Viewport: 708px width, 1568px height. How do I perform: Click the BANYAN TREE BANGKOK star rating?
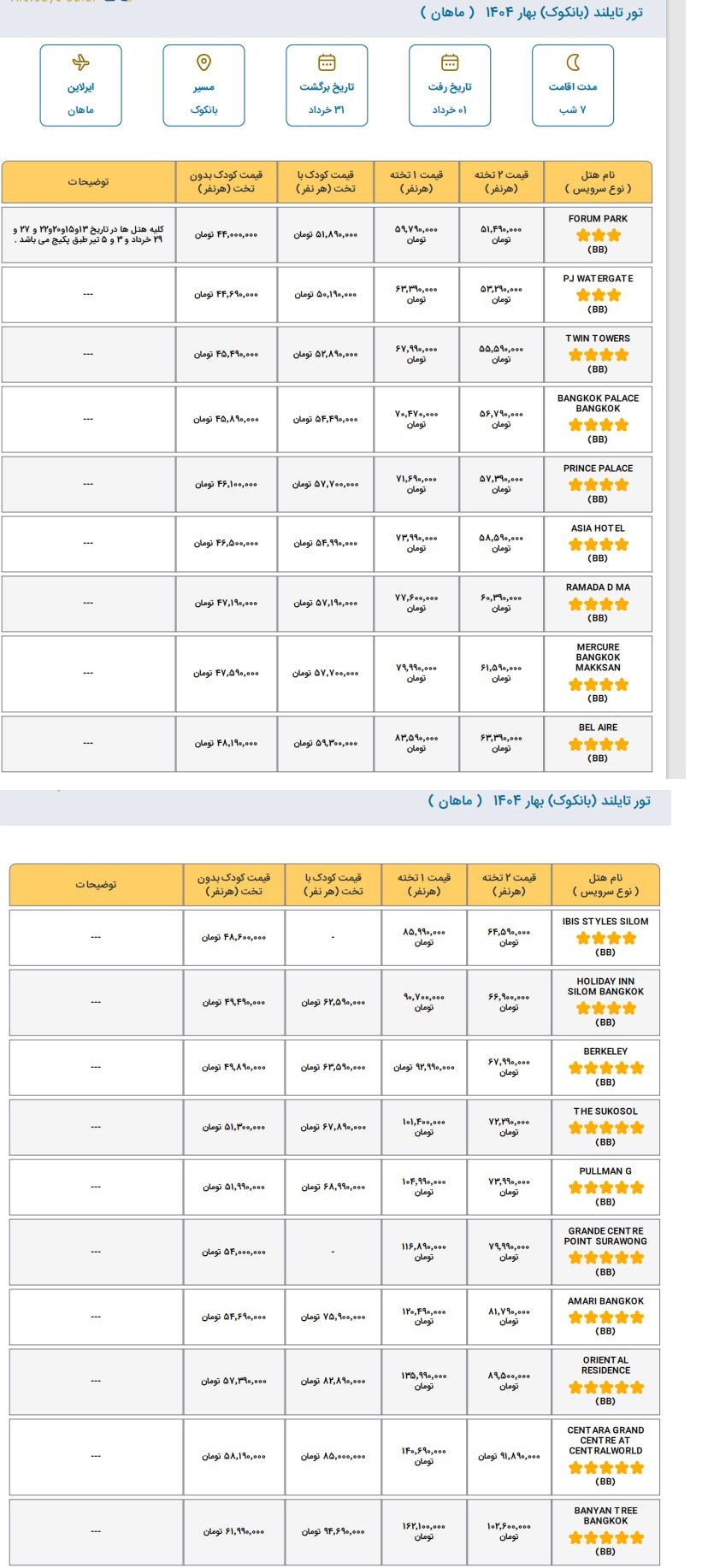[605, 1537]
